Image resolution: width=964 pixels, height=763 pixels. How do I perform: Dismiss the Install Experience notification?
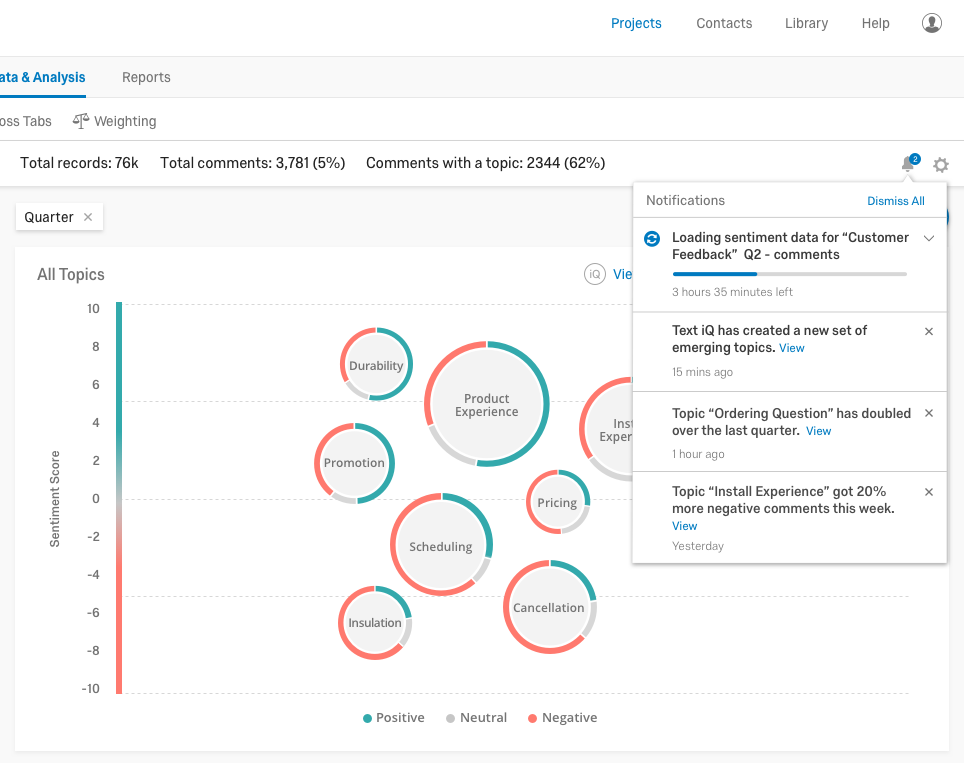tap(929, 492)
